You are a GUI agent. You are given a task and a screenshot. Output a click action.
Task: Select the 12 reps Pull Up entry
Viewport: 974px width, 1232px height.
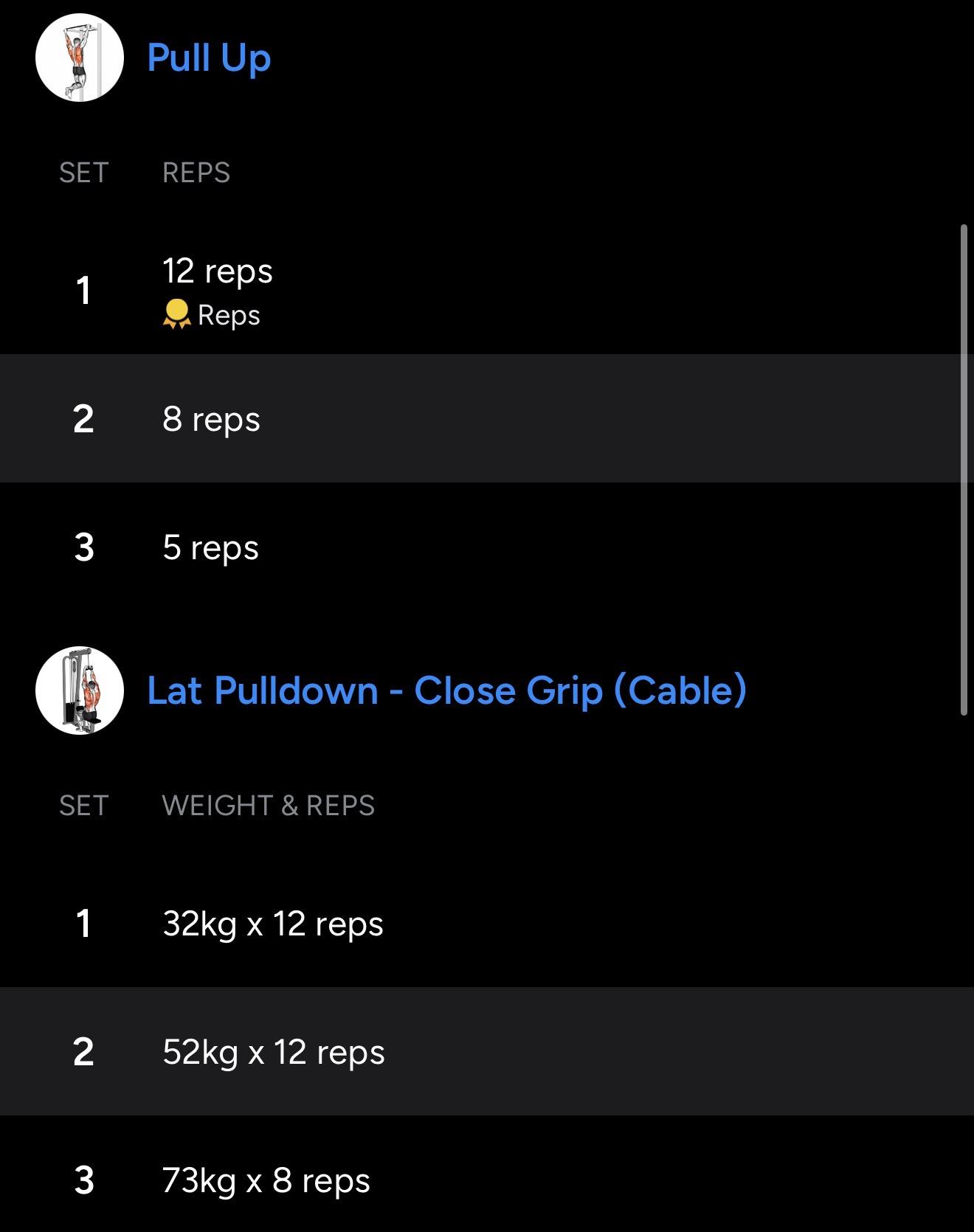(218, 271)
